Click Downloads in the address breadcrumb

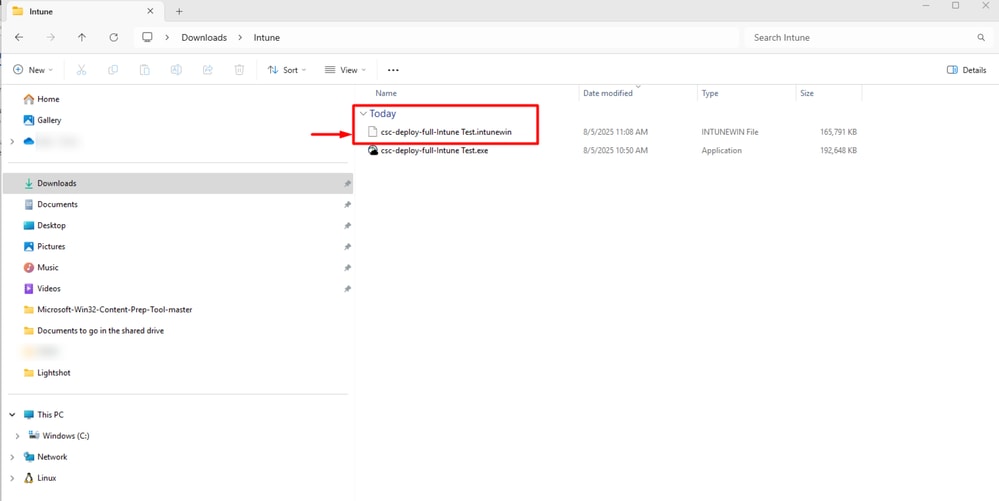tap(204, 38)
